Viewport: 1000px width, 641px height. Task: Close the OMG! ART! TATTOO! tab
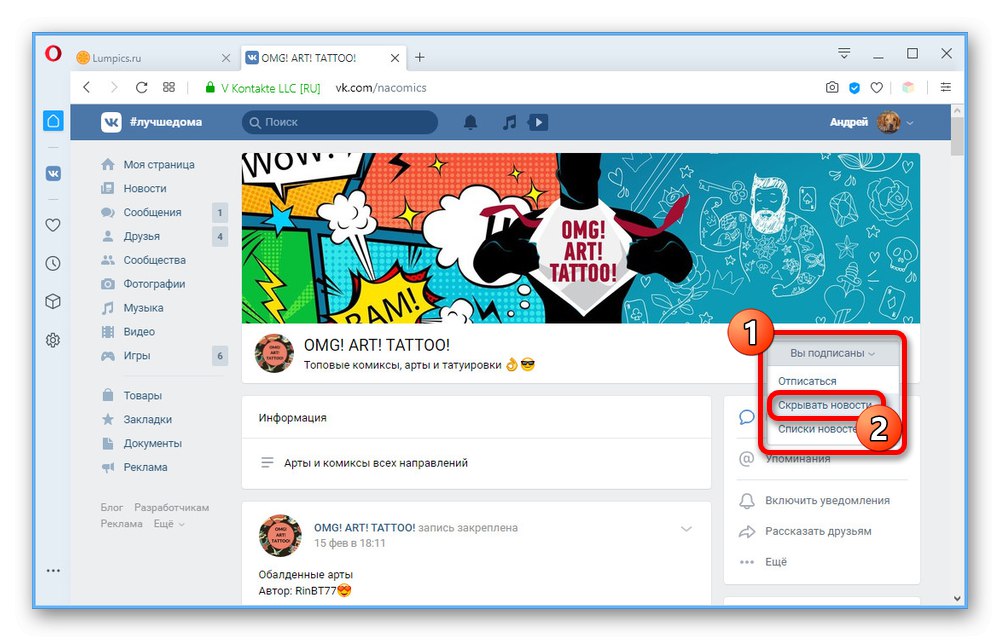395,58
